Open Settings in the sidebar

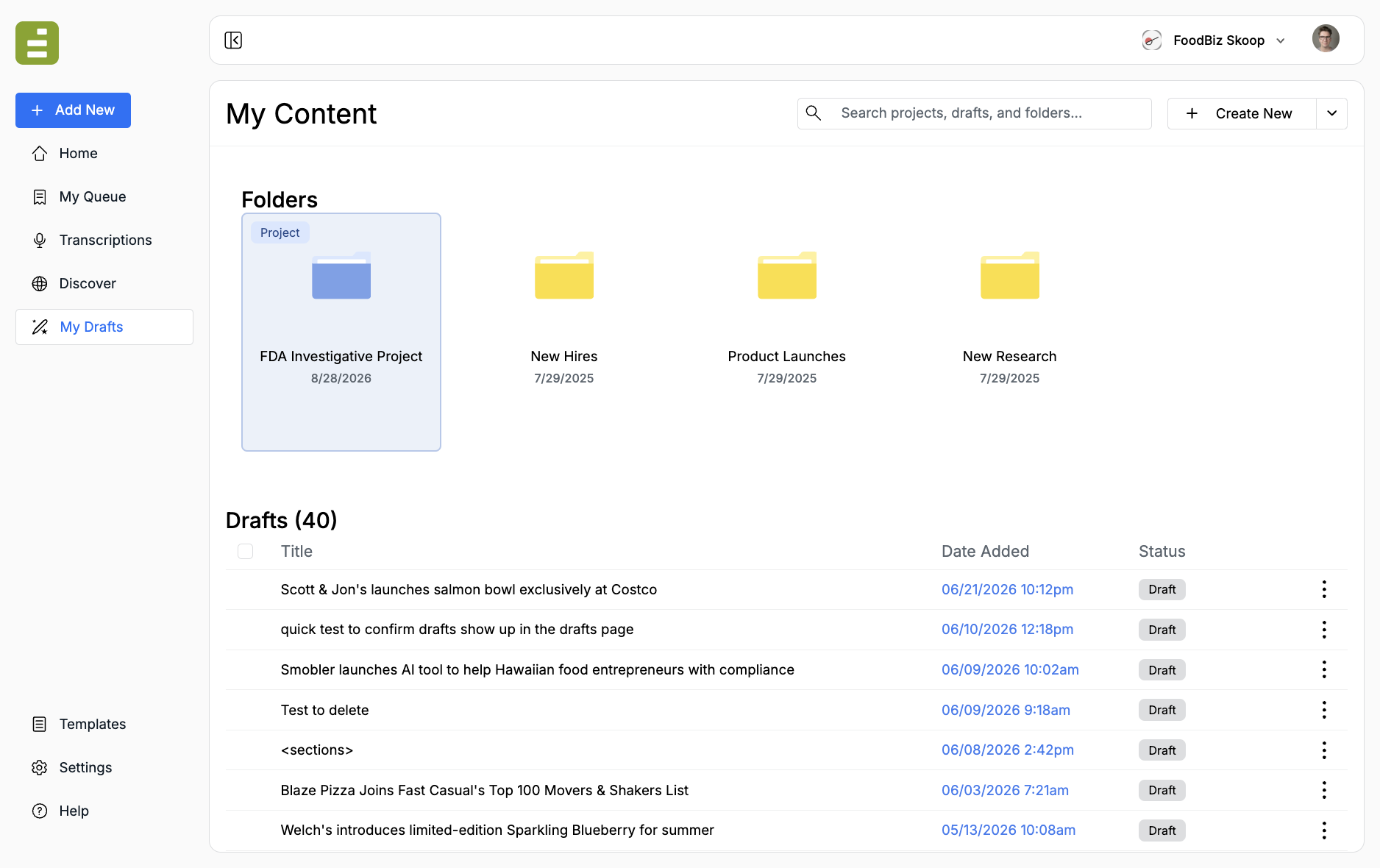tap(104, 767)
